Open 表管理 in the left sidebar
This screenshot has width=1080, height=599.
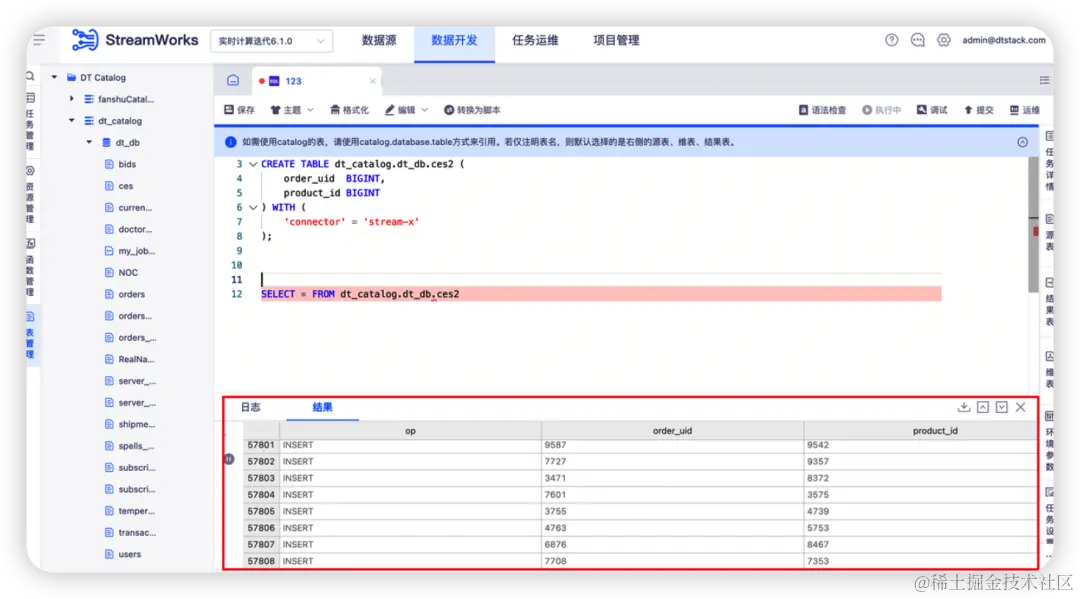click(30, 335)
